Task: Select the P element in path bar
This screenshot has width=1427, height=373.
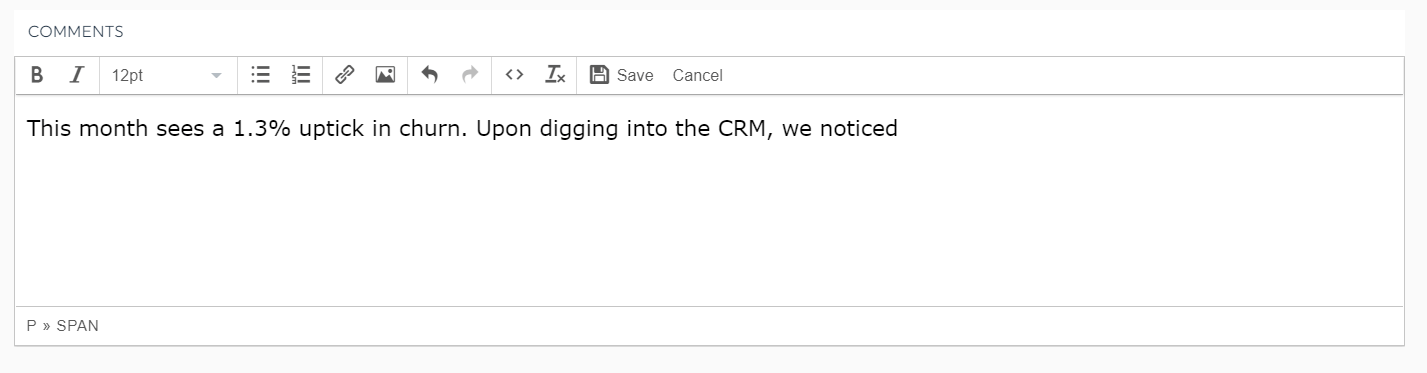Action: 32,326
